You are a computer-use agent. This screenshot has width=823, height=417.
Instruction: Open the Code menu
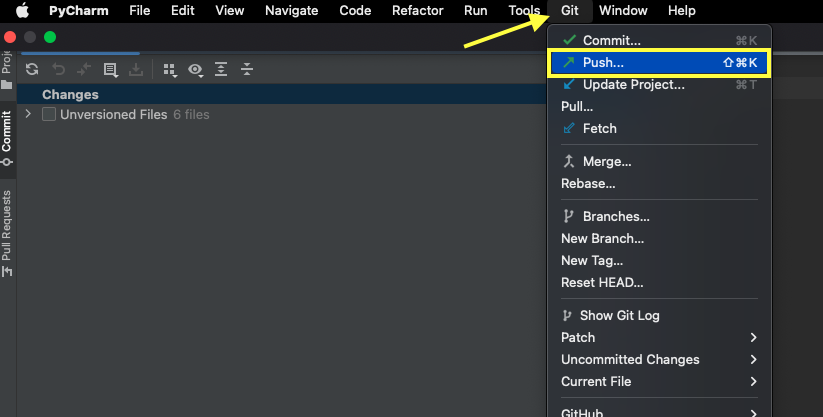[355, 11]
